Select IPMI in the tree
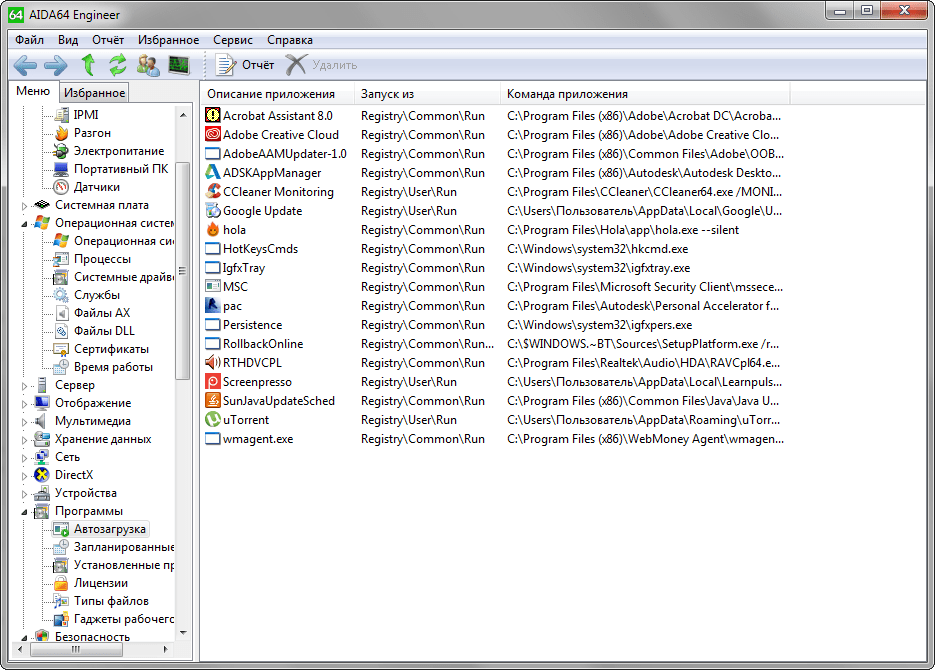This screenshot has height=670, width=935. point(86,114)
